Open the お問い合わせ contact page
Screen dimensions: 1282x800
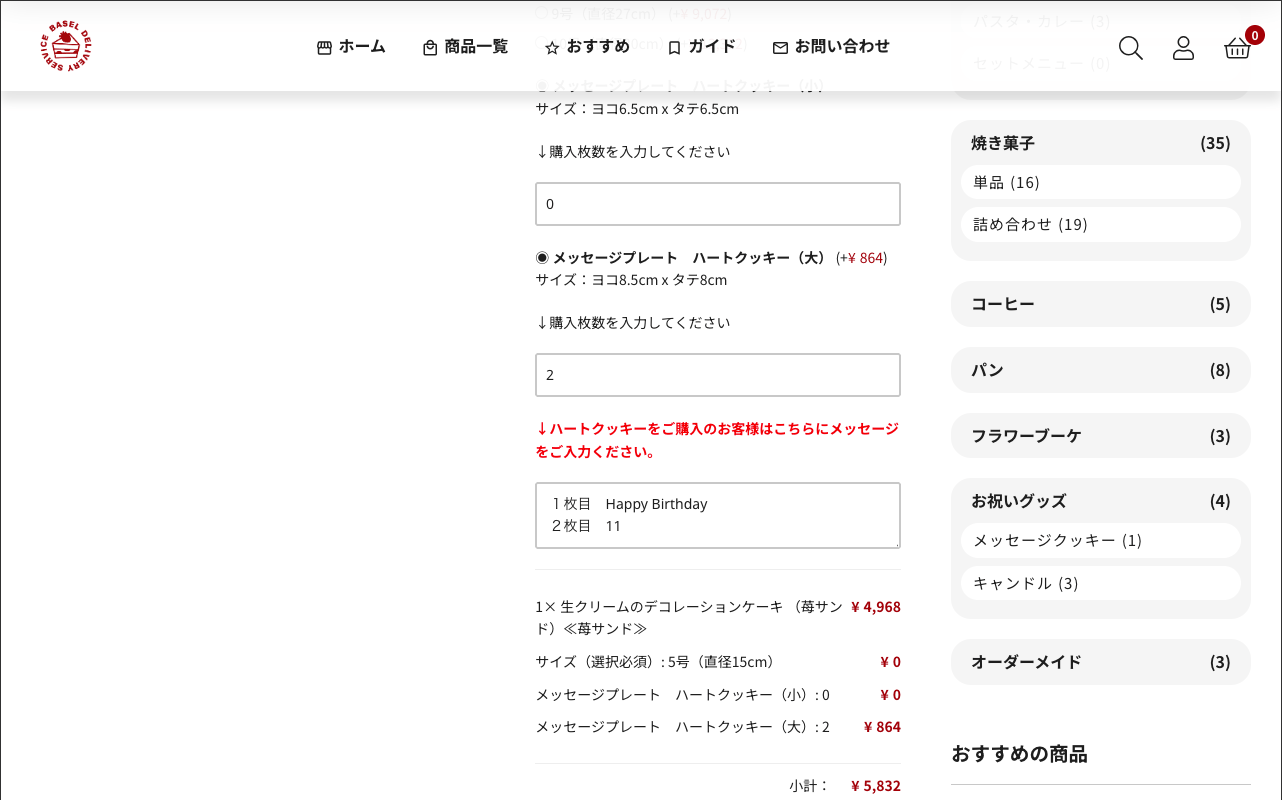831,47
